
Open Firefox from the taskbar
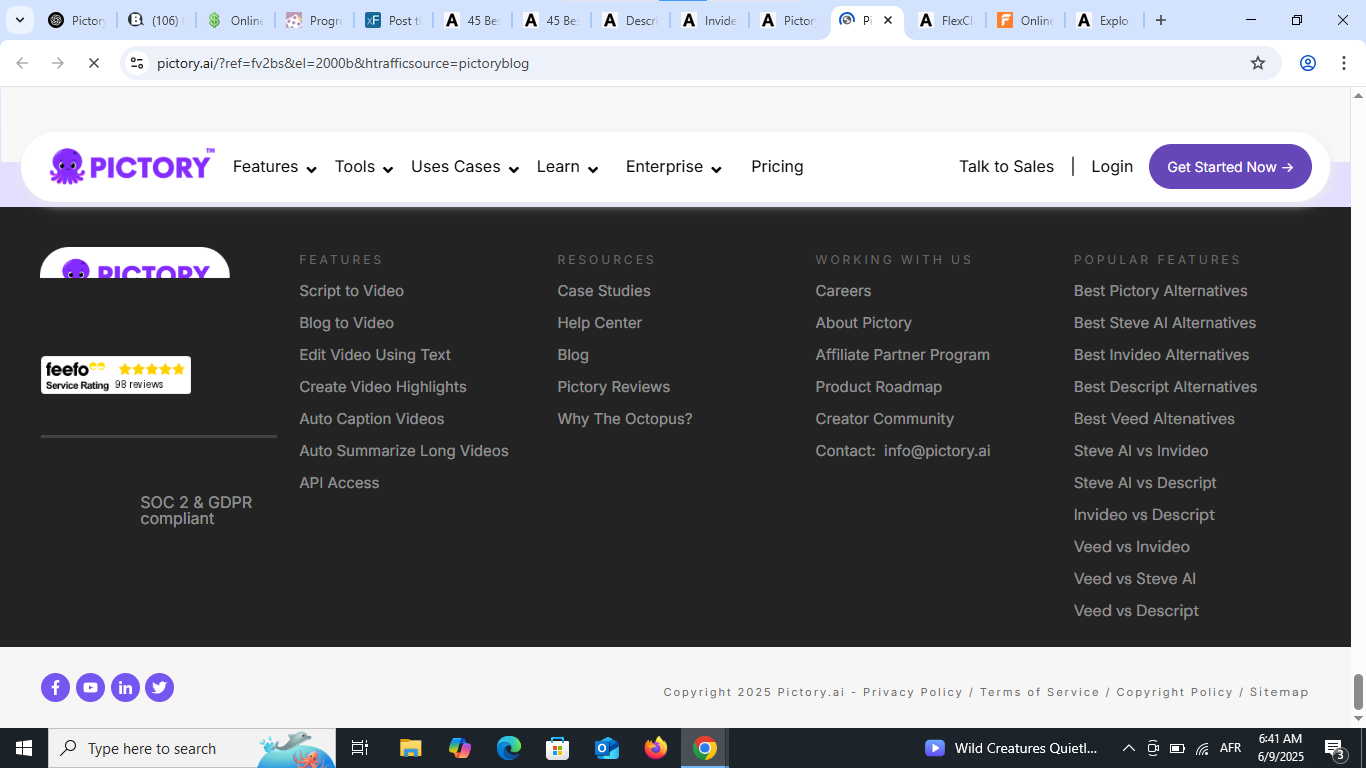(656, 748)
